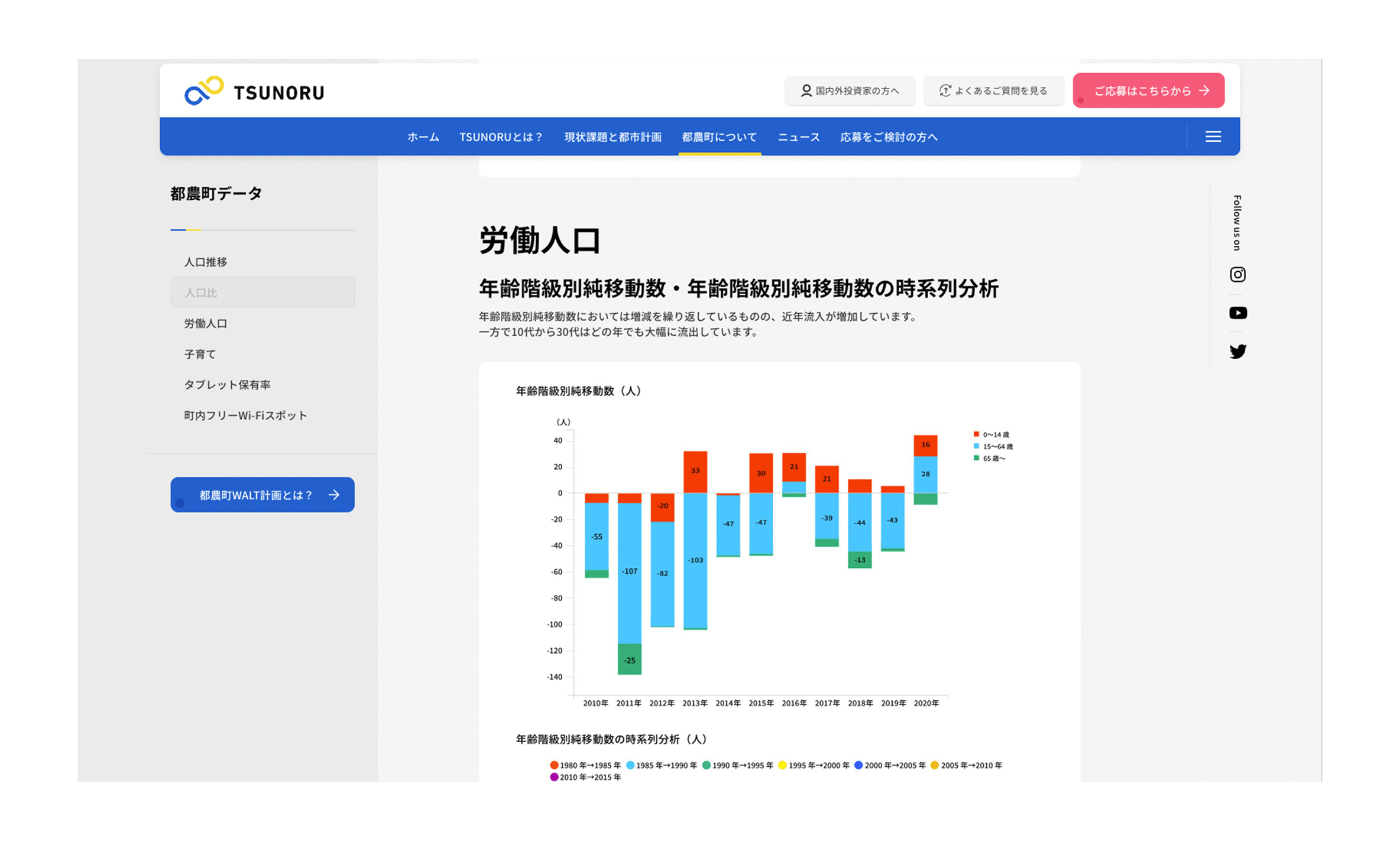Click the TSUNORU infinity logo
The height and width of the screenshot is (842, 1400).
click(x=204, y=91)
